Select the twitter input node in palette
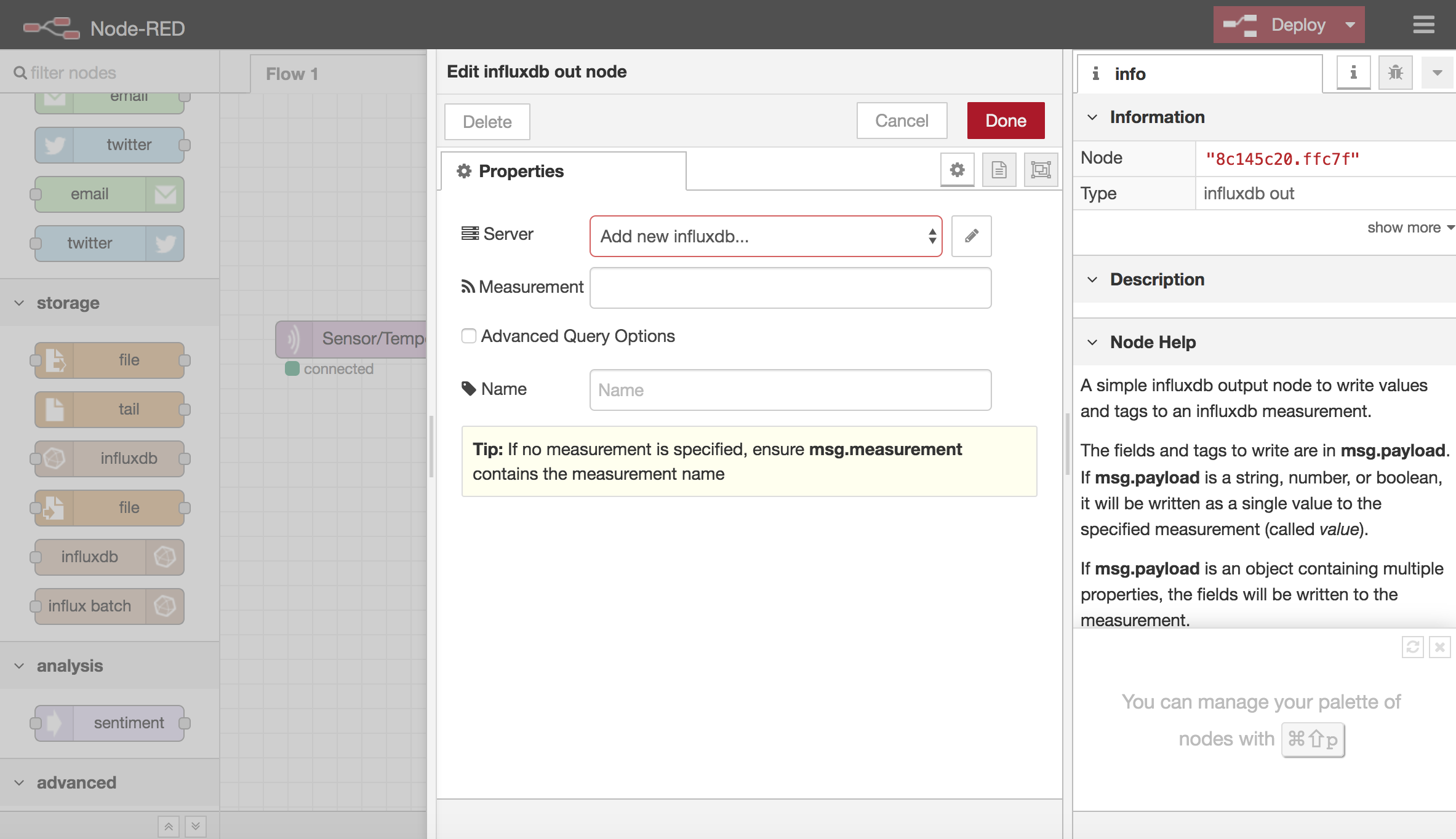1456x839 pixels. click(x=110, y=145)
